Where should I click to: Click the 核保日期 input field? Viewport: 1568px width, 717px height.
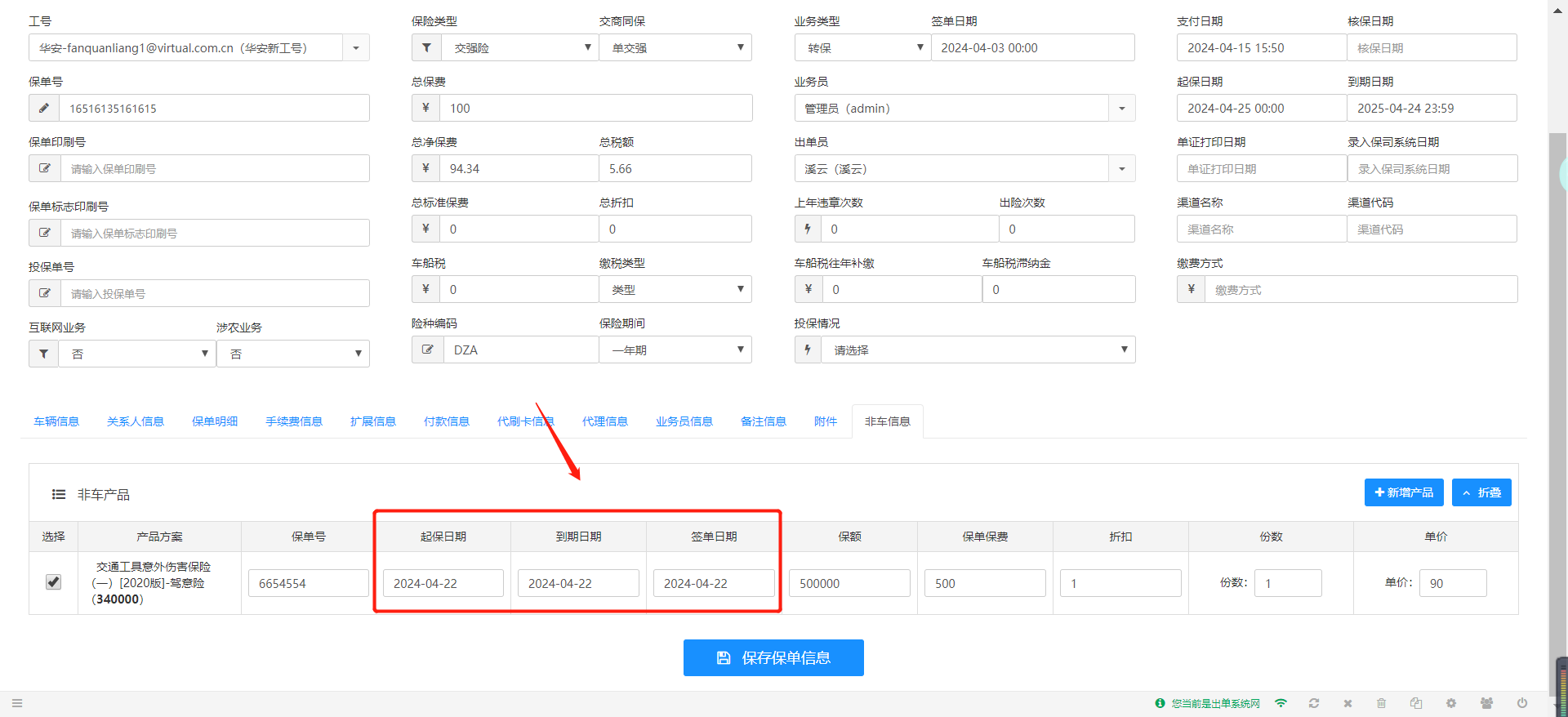click(x=1432, y=47)
